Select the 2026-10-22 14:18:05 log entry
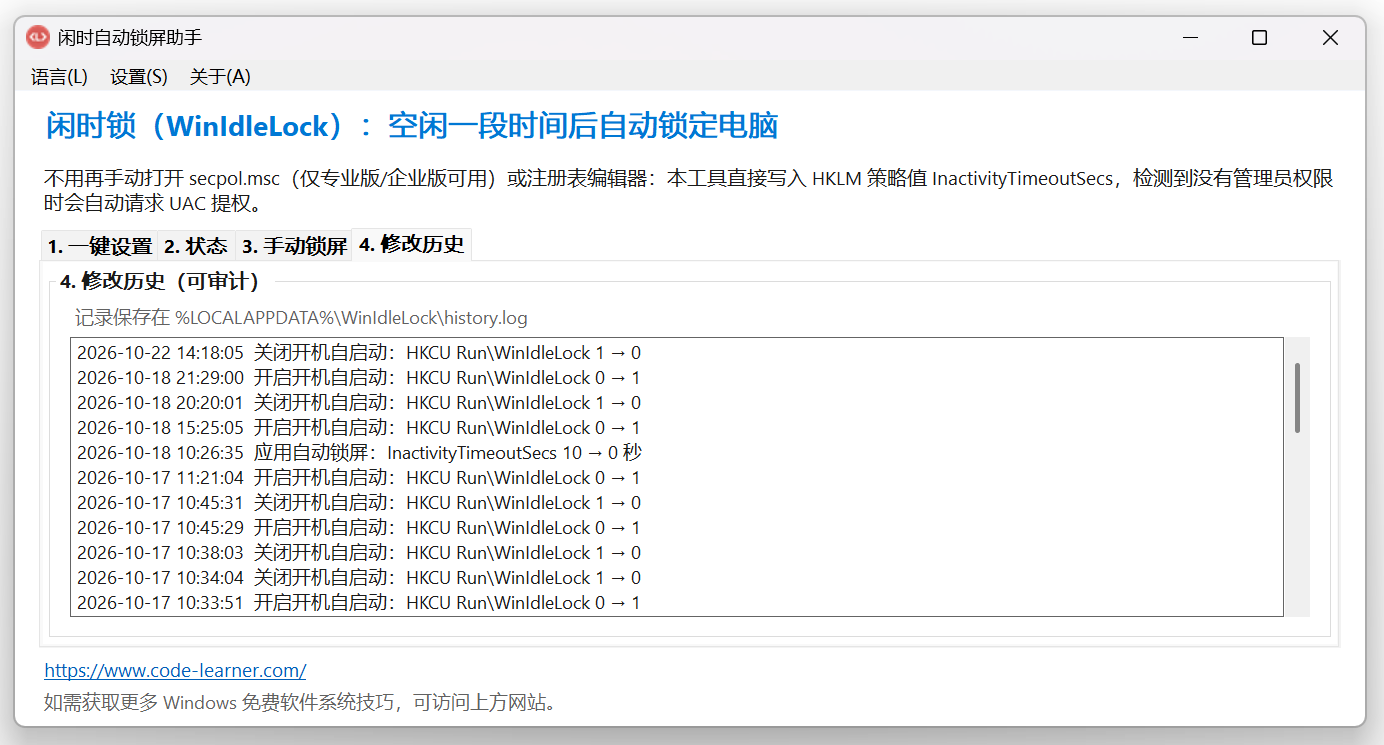 (x=677, y=353)
